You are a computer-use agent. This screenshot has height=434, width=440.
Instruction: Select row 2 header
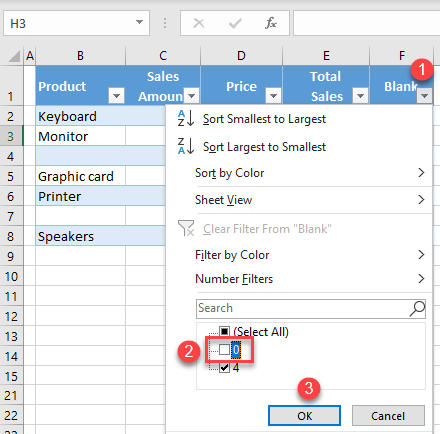pos(11,116)
